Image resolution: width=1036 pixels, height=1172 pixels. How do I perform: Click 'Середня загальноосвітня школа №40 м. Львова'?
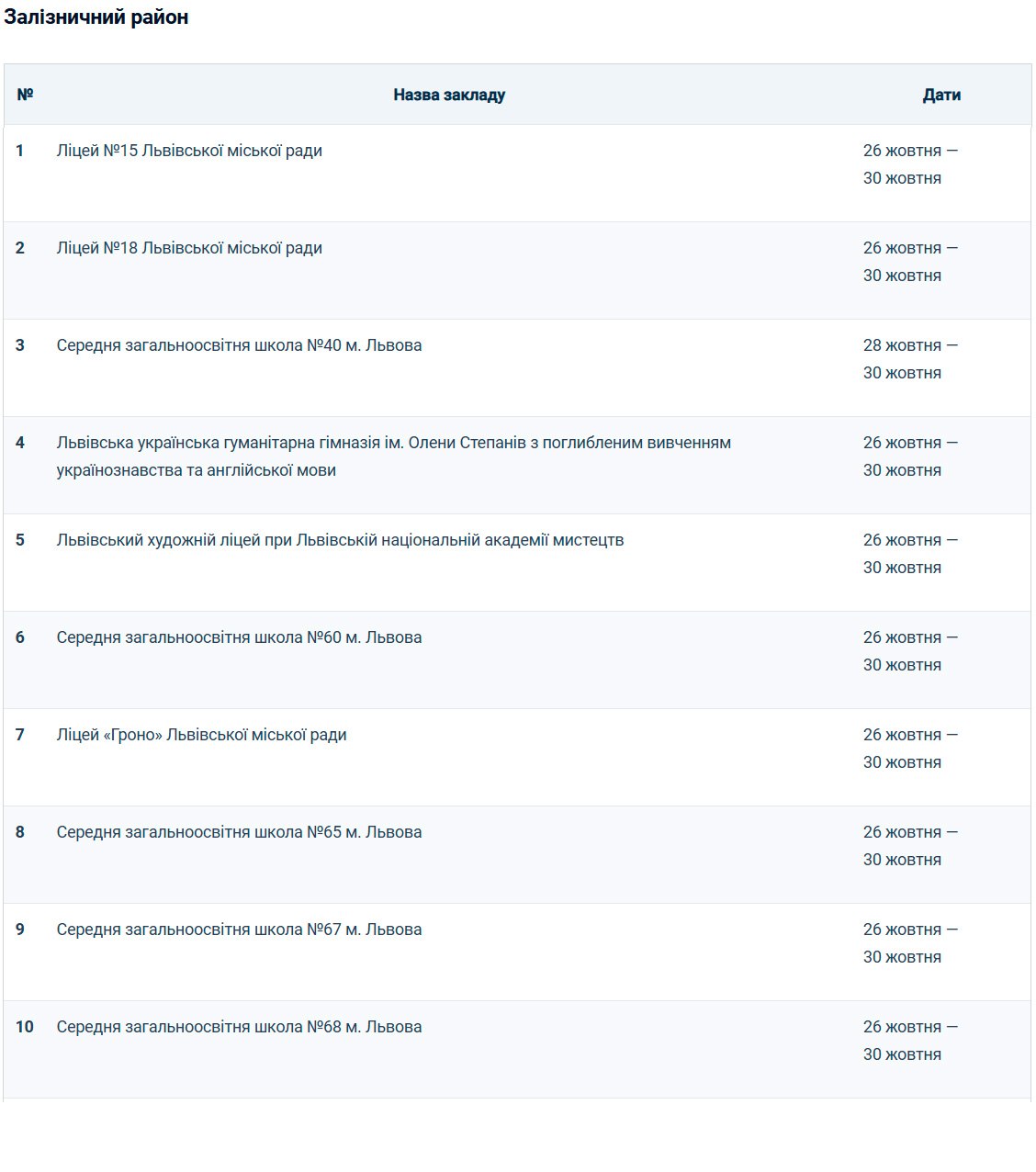(x=239, y=345)
